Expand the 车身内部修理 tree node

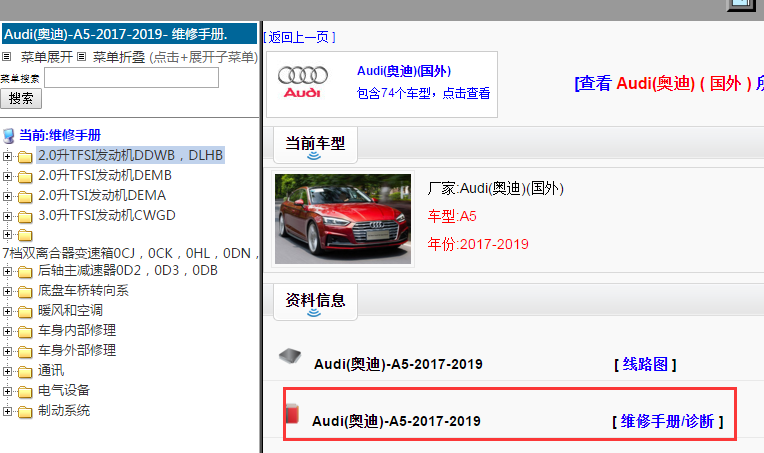pyautogui.click(x=7, y=331)
